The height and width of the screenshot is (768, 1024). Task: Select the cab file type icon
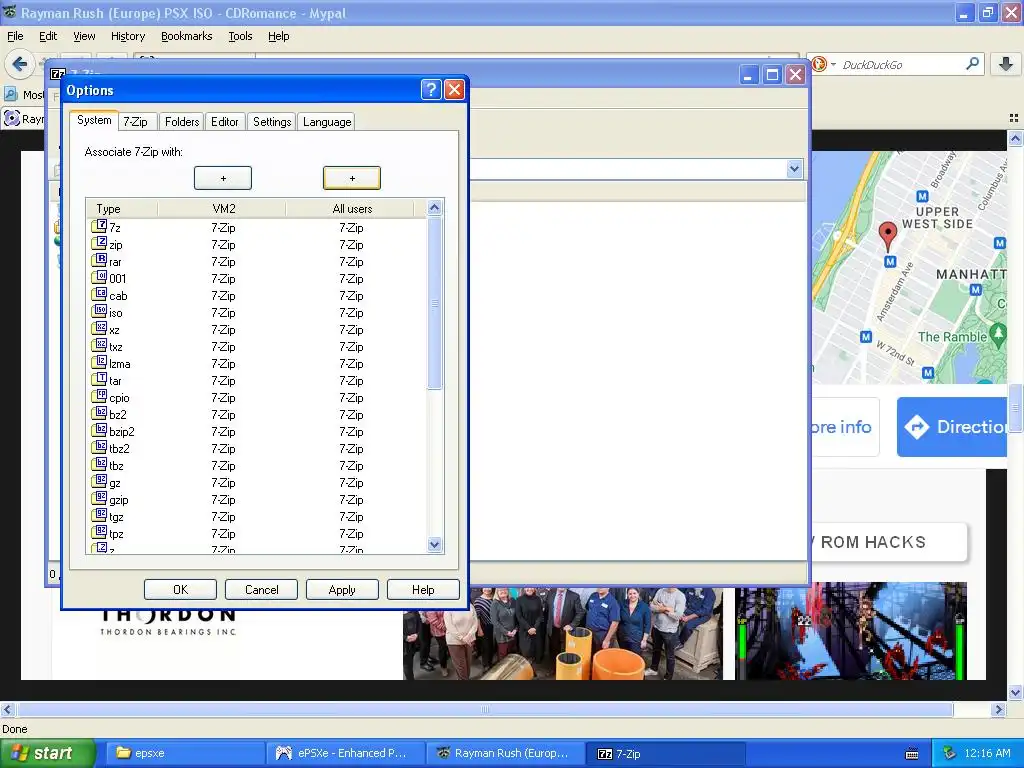[x=99, y=295]
